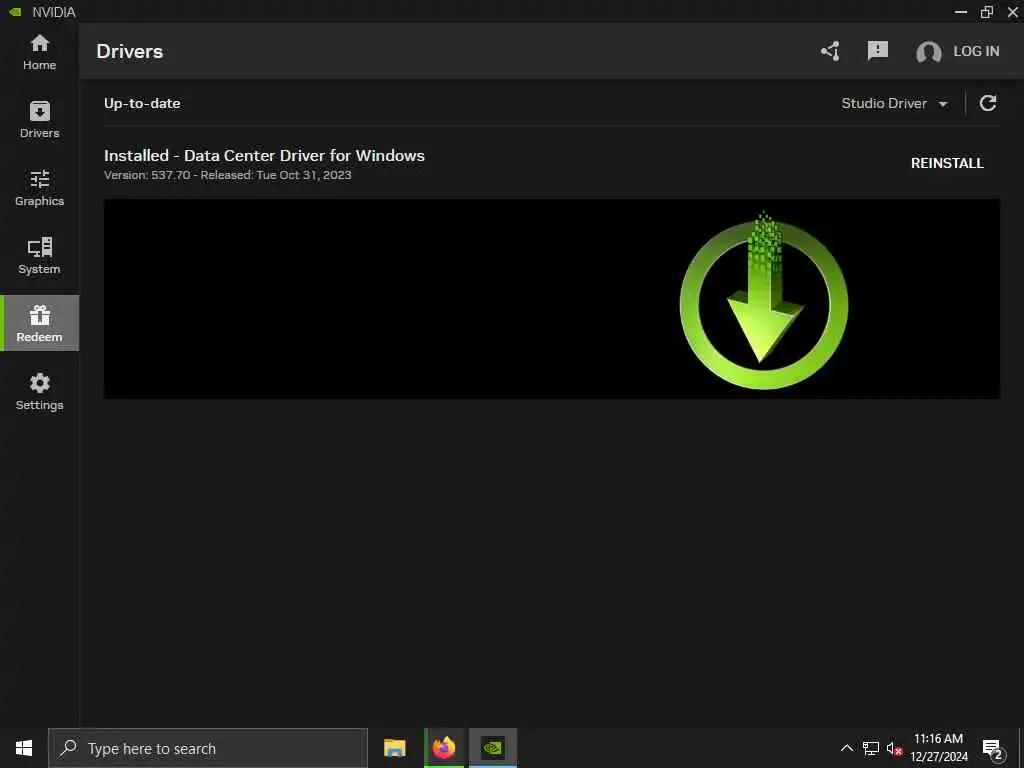Open the Home section in sidebar
This screenshot has width=1024, height=768.
click(x=39, y=52)
